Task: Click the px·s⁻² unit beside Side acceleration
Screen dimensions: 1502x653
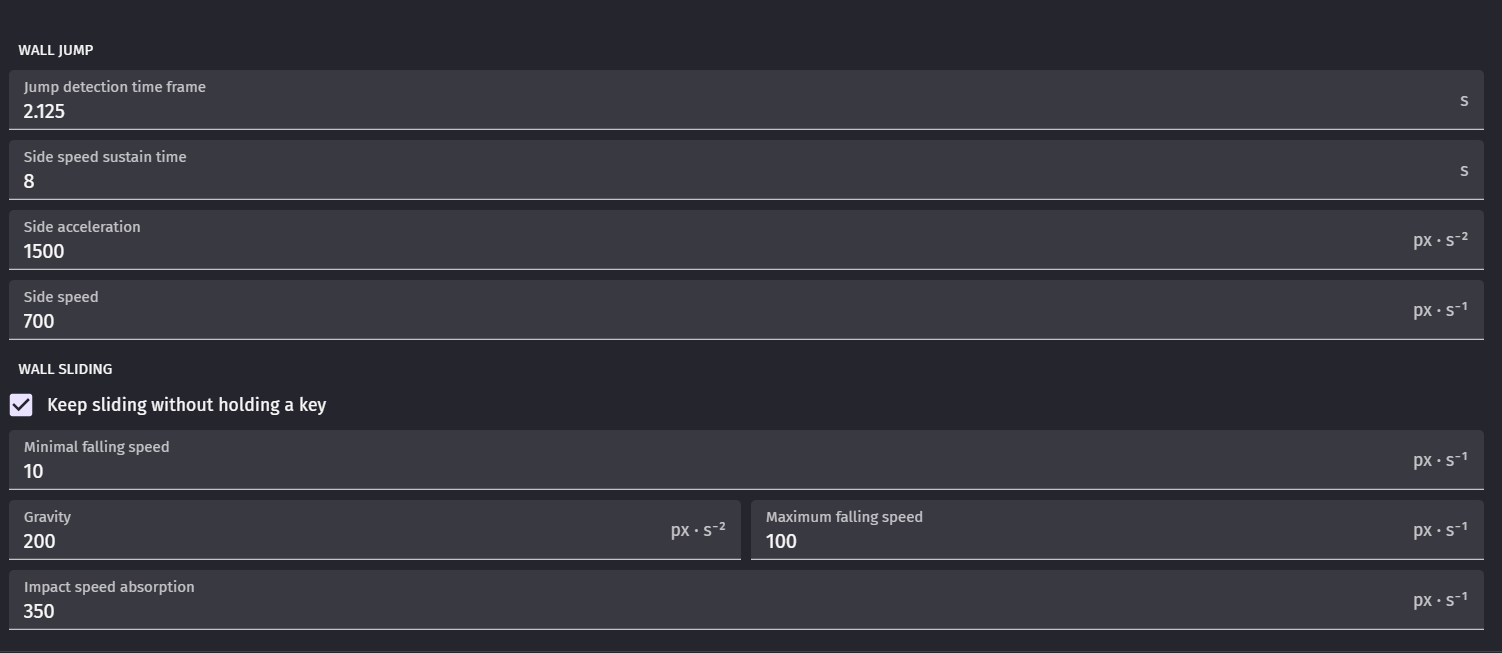Action: pos(1440,240)
